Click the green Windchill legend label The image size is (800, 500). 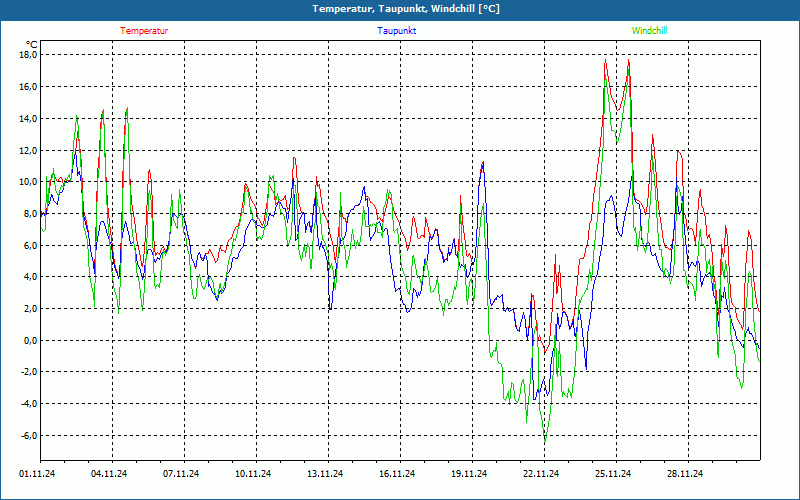649,31
